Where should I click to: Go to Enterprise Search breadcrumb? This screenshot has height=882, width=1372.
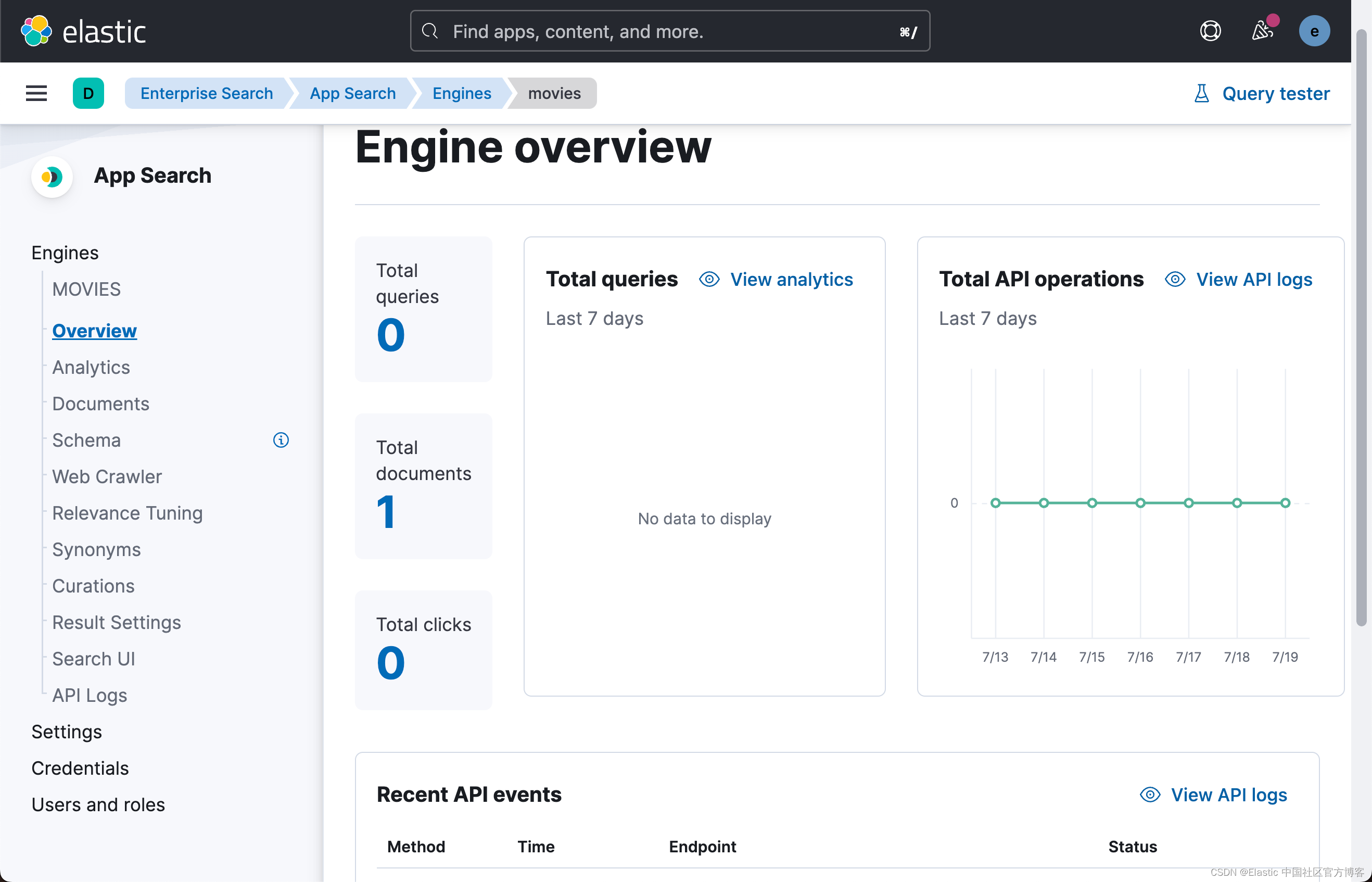pyautogui.click(x=207, y=93)
